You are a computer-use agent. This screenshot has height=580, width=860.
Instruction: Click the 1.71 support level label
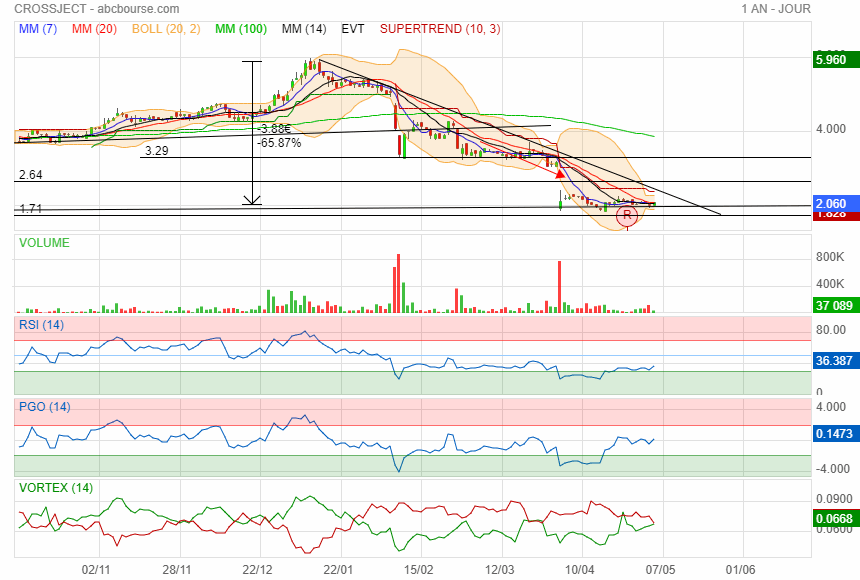(x=31, y=209)
